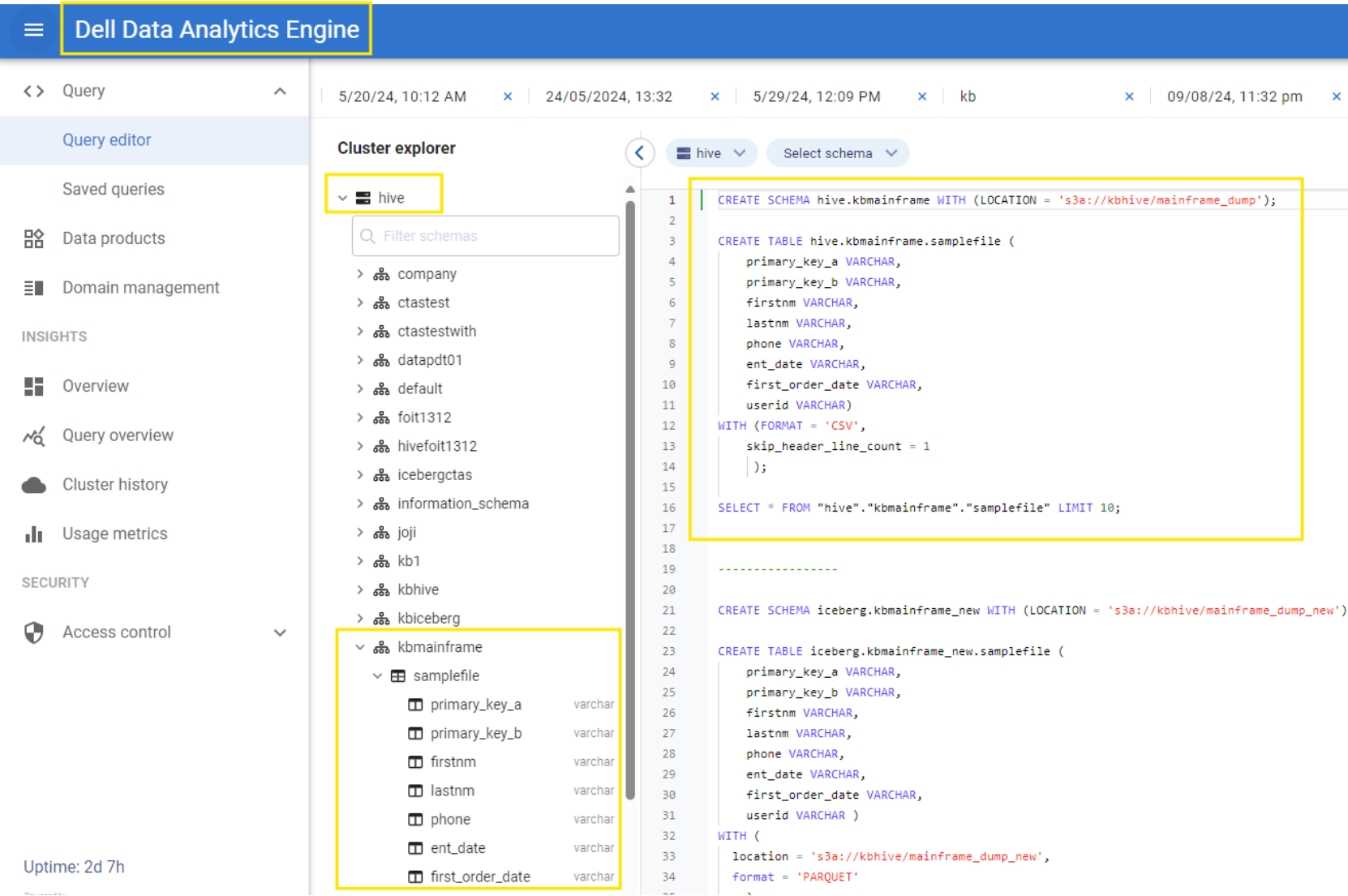The width and height of the screenshot is (1348, 896).
Task: Close the kb query tab
Action: [1129, 96]
